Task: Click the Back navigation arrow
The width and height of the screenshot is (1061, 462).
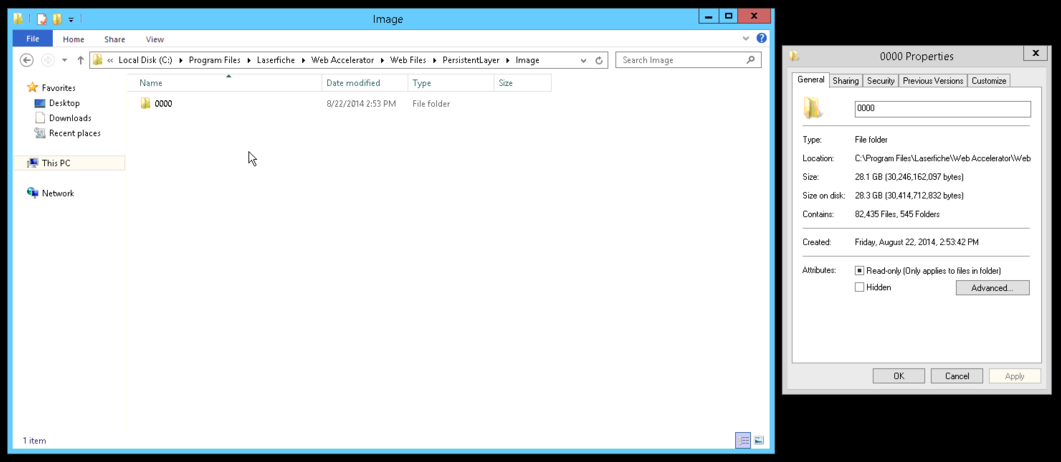Action: pyautogui.click(x=27, y=60)
